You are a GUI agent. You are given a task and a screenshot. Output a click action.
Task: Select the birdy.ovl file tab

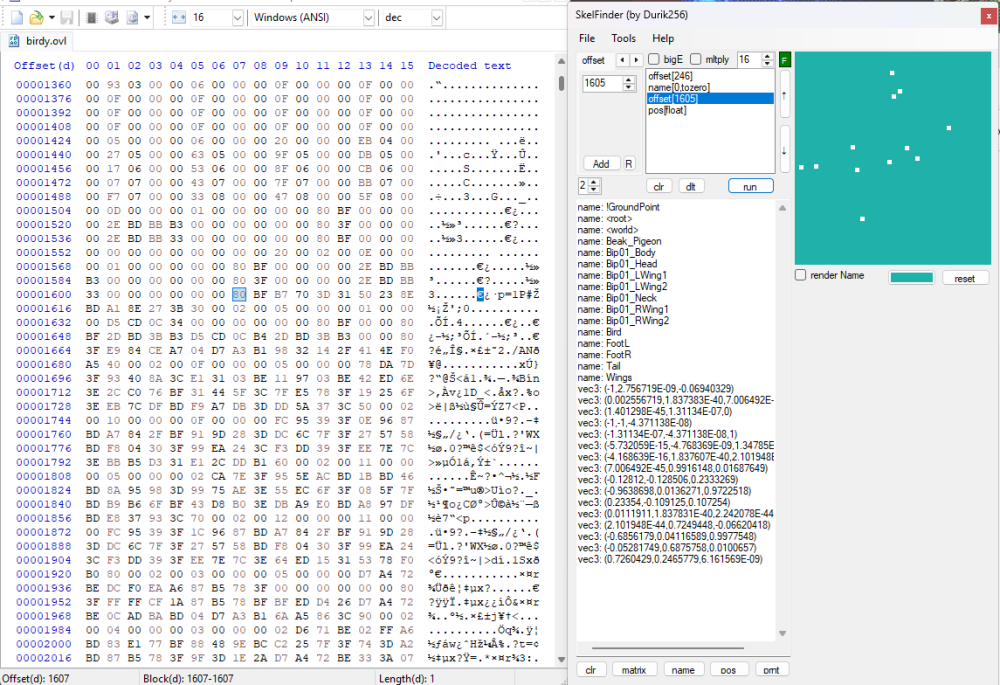click(38, 41)
